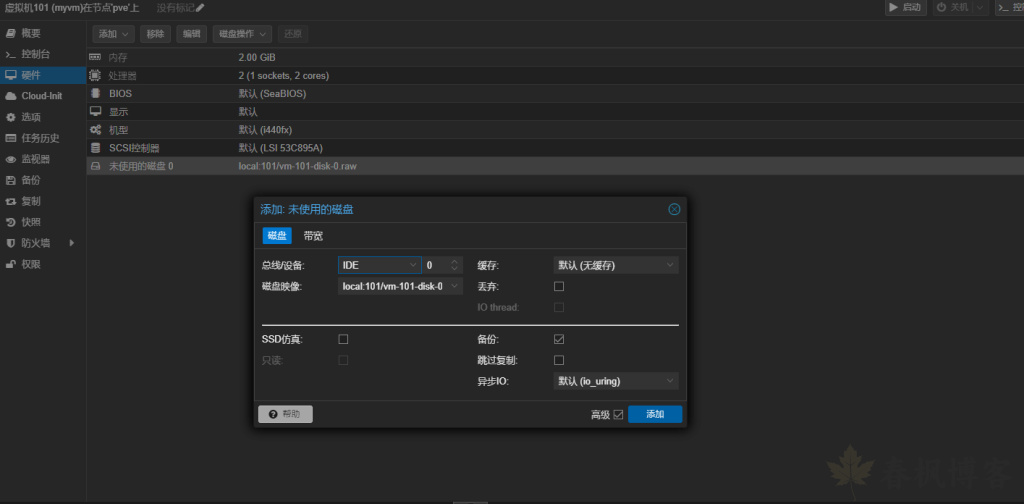This screenshot has width=1024, height=504.
Task: Uncheck the 备份 backup checkbox in dialog
Action: 559,339
